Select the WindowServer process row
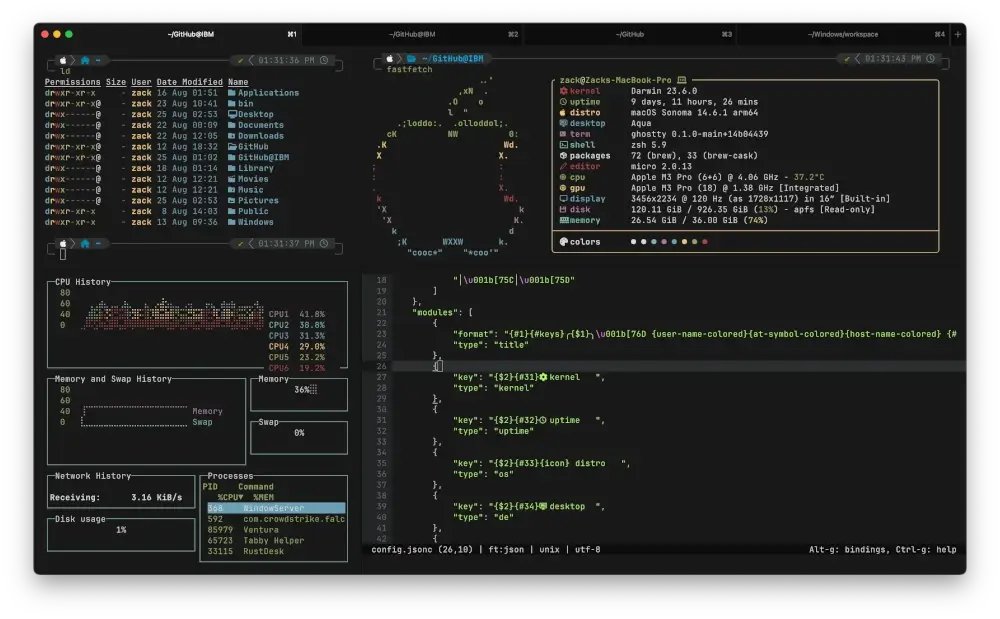 coord(275,508)
